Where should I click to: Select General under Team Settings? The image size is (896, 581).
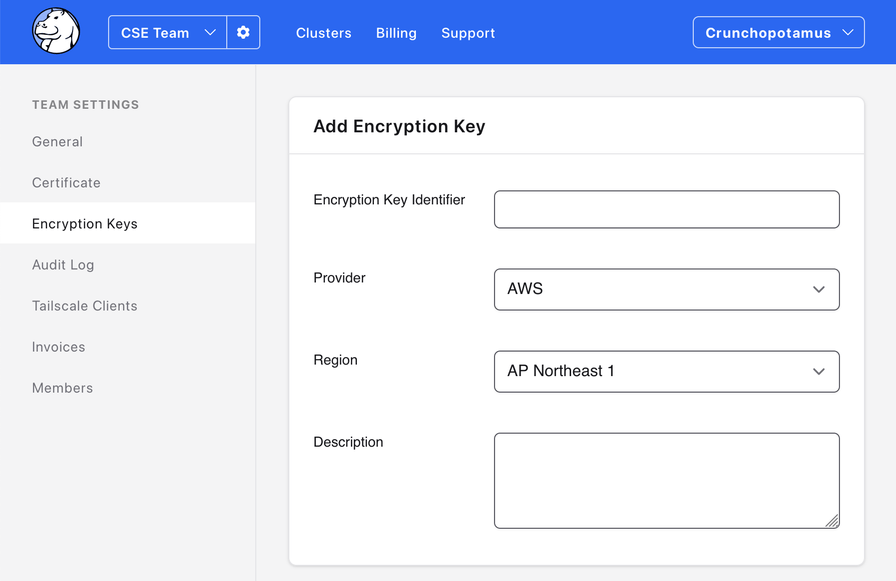(x=57, y=141)
